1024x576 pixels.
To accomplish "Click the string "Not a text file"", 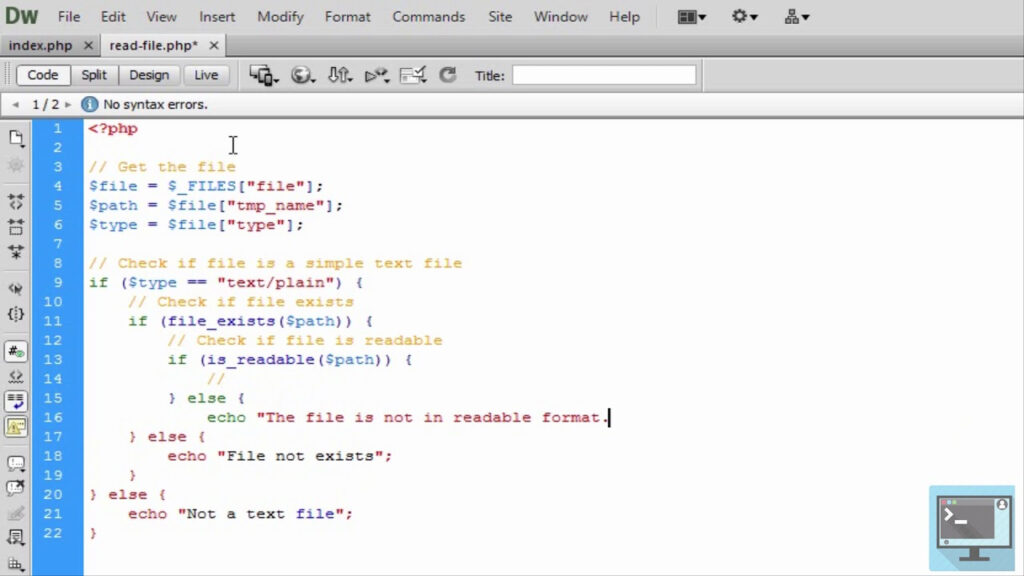I will [261, 514].
